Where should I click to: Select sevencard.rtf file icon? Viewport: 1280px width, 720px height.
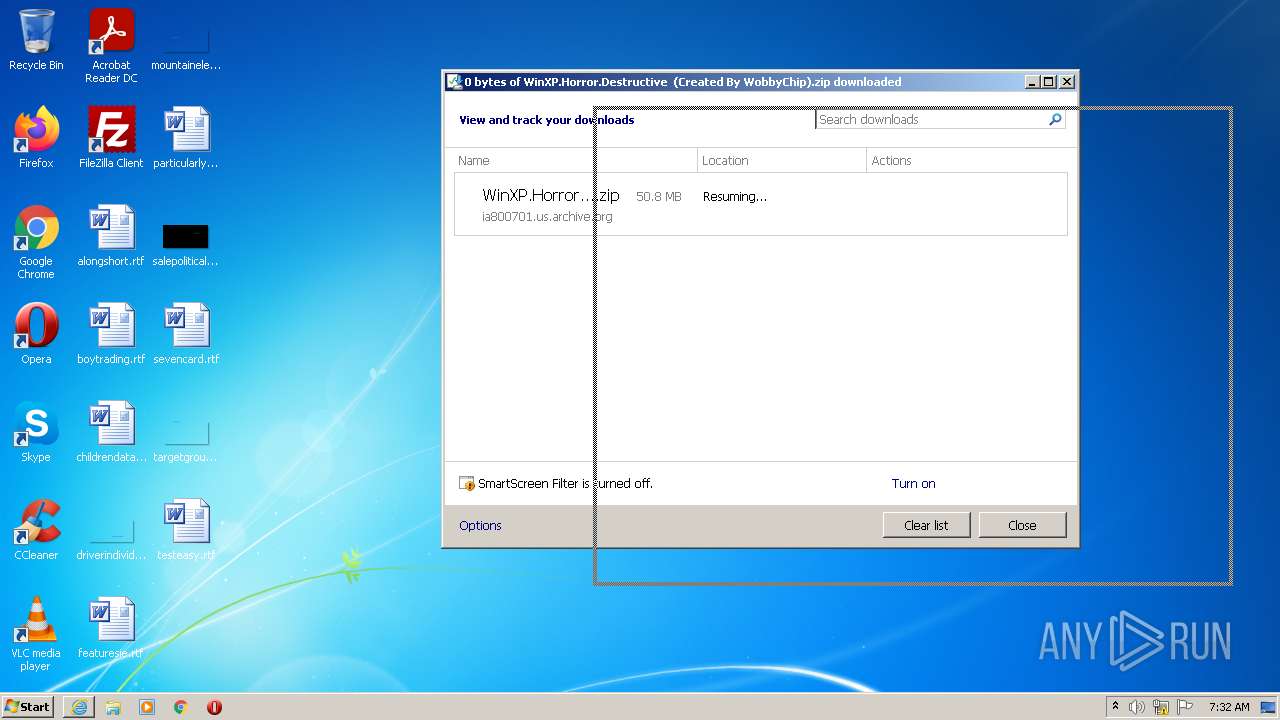click(x=186, y=334)
